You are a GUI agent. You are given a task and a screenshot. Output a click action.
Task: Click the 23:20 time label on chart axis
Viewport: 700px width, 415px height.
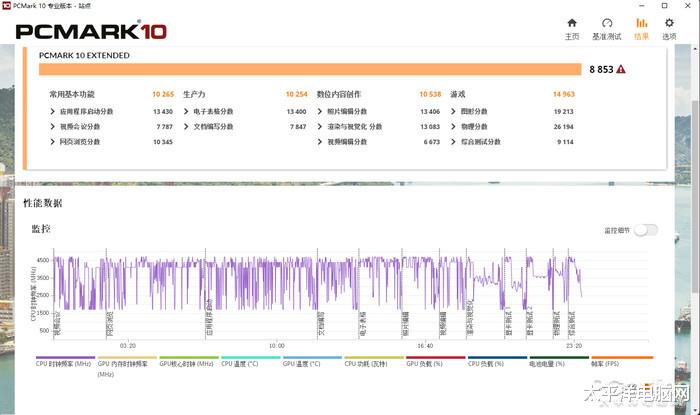[x=574, y=346]
